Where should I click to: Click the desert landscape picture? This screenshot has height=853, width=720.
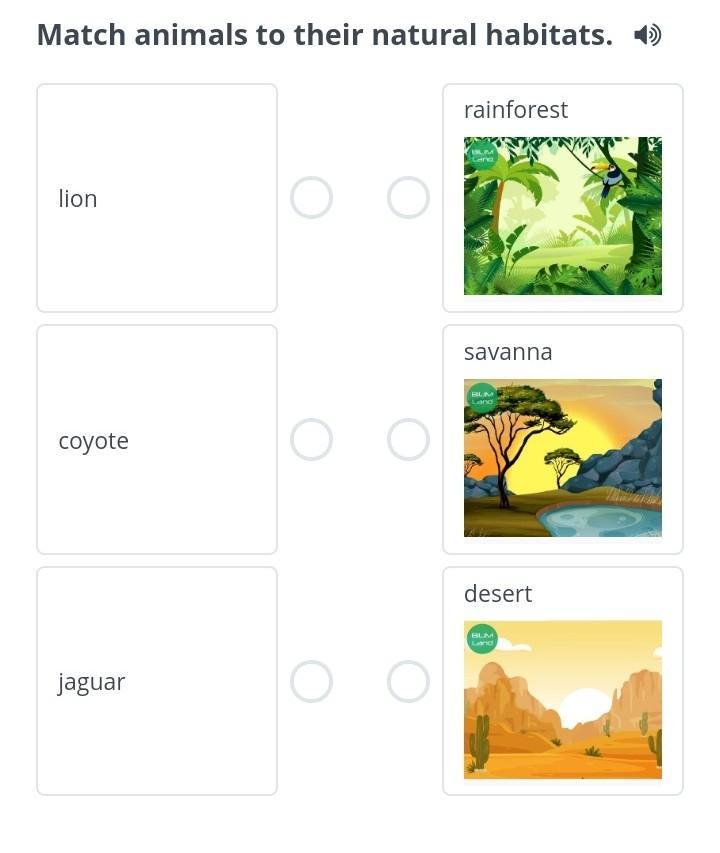[563, 700]
